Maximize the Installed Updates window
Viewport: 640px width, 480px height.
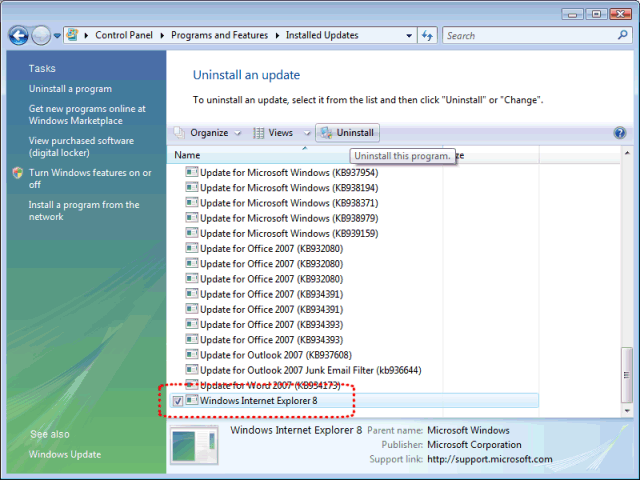596,14
